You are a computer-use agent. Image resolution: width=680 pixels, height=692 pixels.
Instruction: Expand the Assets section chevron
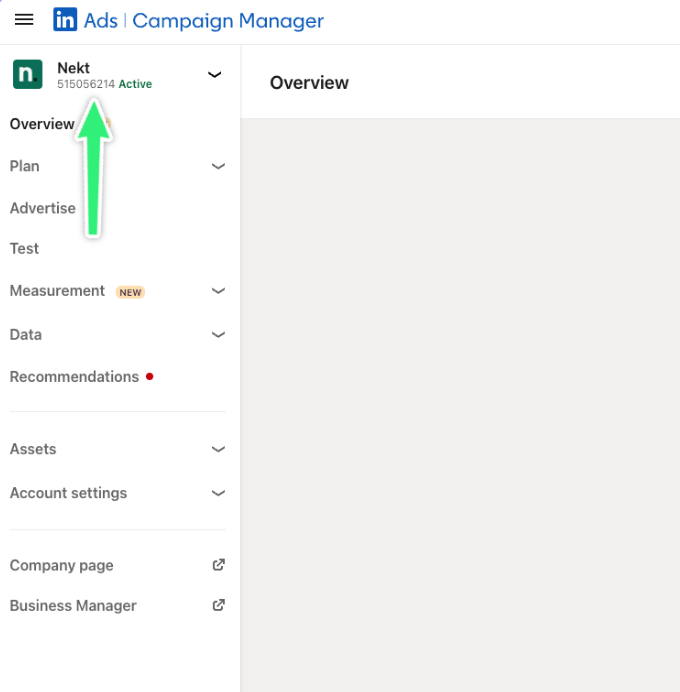218,449
